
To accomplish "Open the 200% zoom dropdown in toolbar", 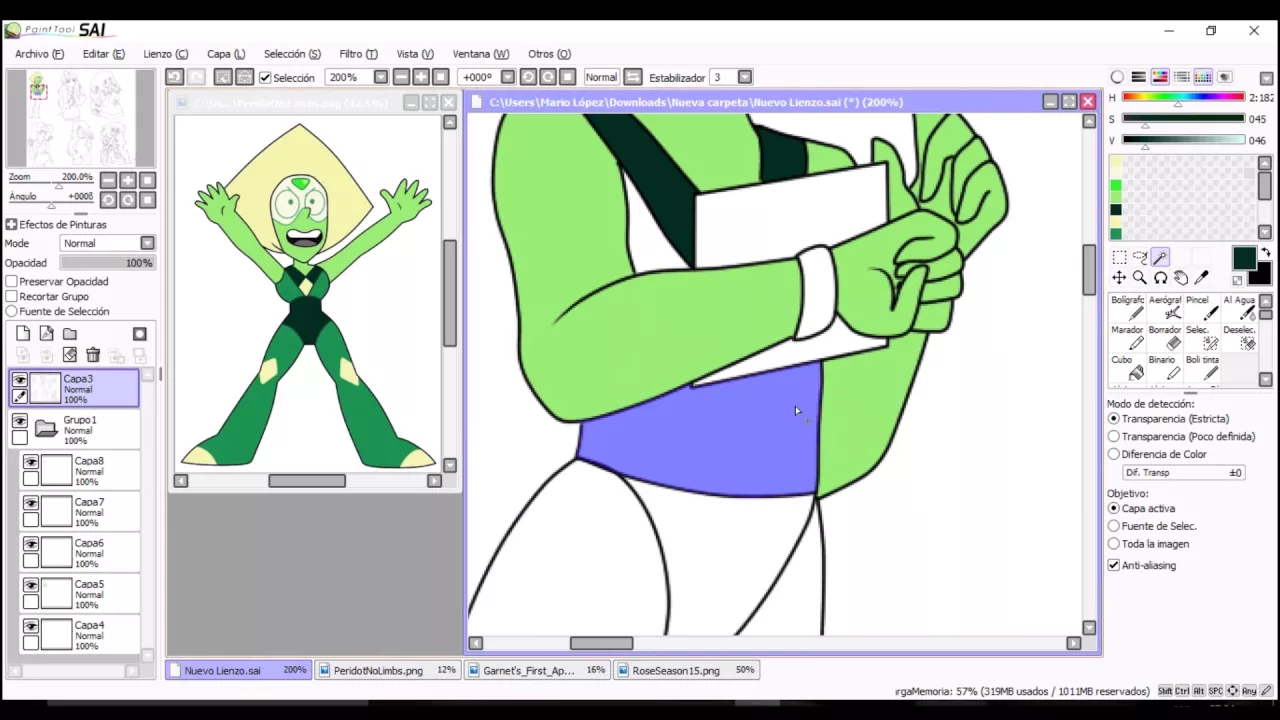I will pos(381,77).
